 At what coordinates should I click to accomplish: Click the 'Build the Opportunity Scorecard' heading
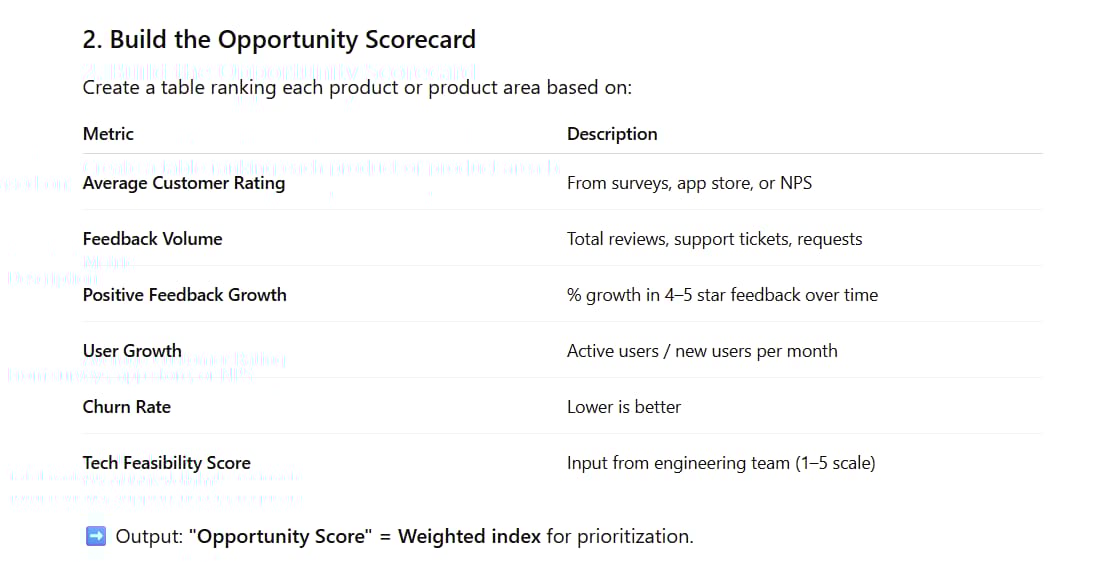click(x=279, y=40)
